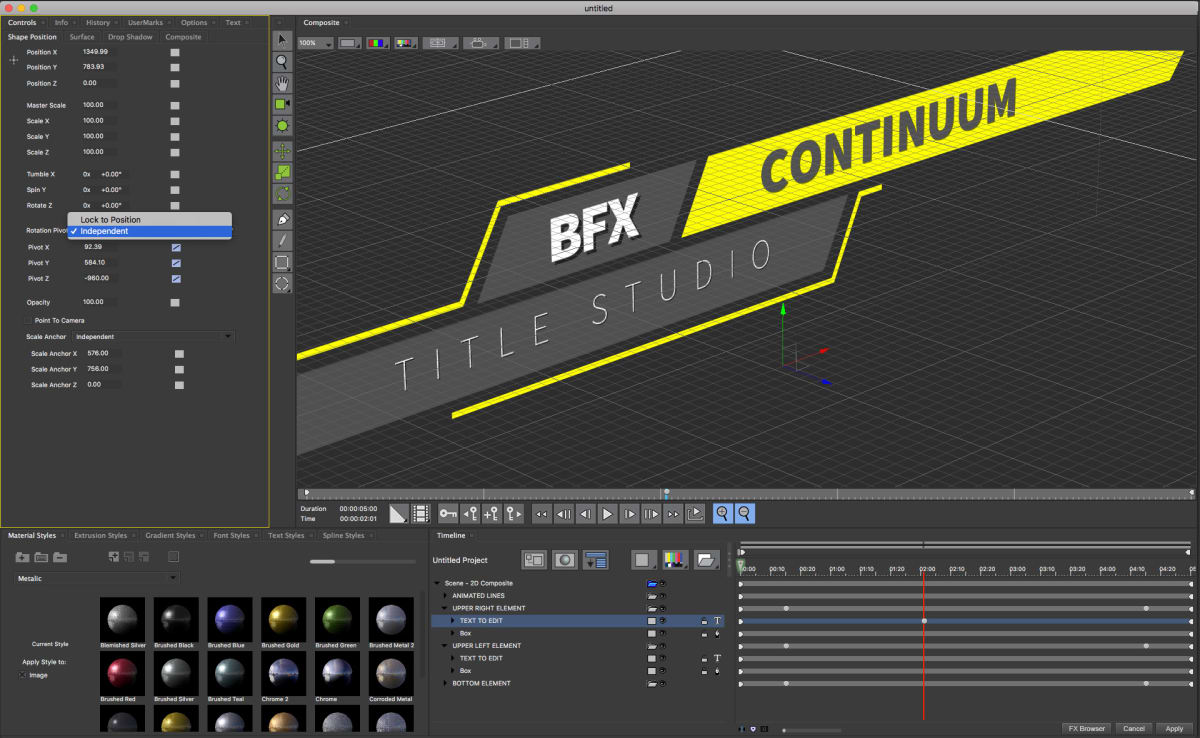Enable the Point To Camera checkbox
1200x738 pixels.
pos(28,320)
